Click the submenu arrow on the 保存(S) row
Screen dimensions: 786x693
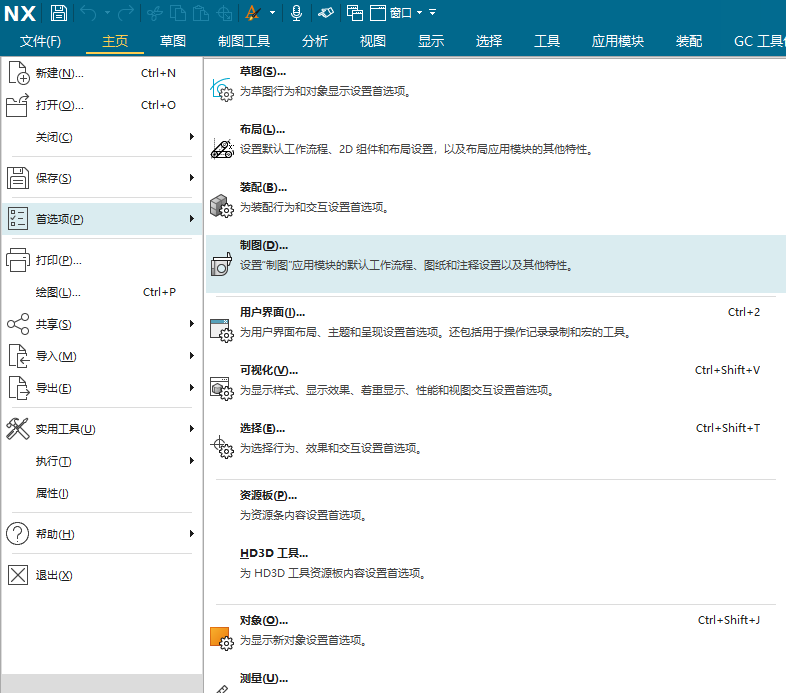pos(191,178)
